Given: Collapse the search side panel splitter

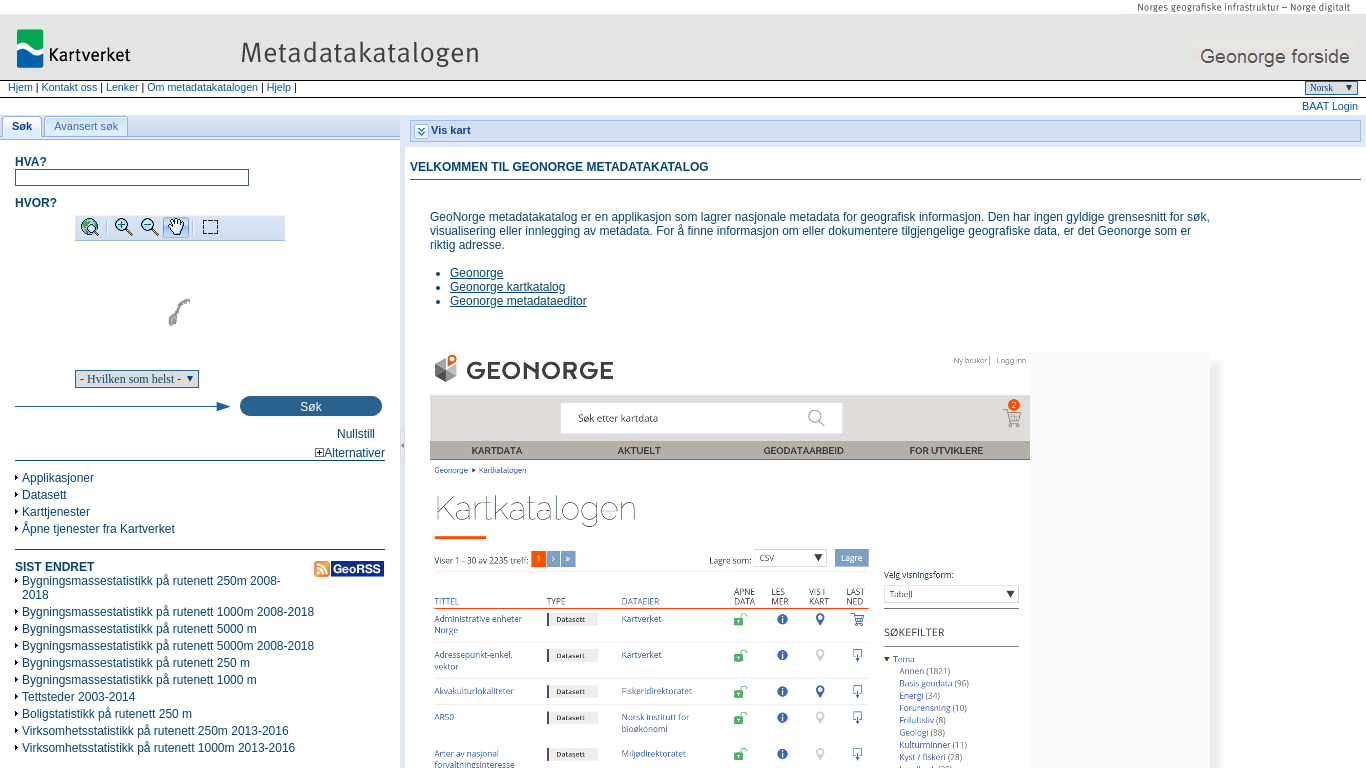Looking at the screenshot, I should (x=403, y=445).
